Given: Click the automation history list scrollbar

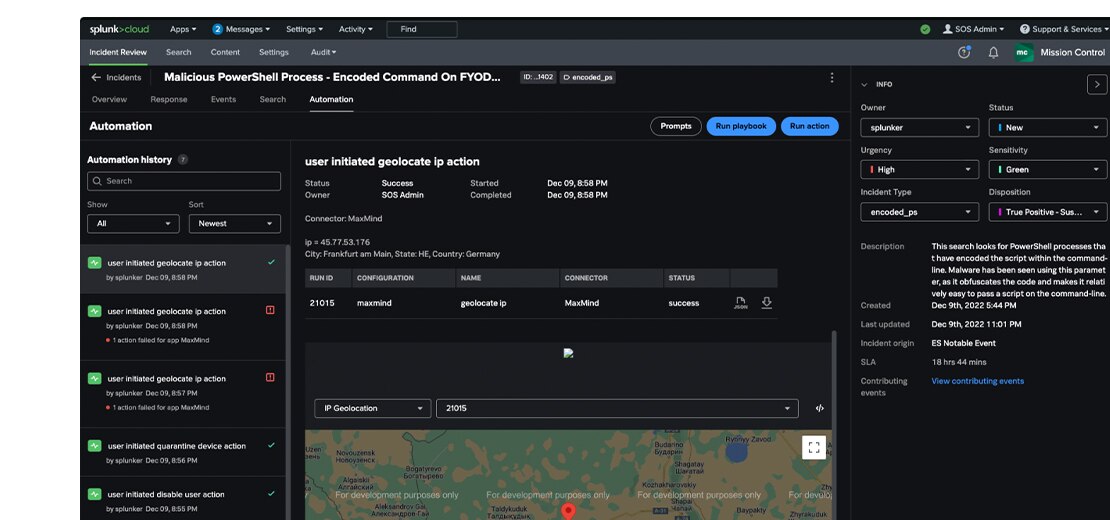Looking at the screenshot, I should pos(288,382).
